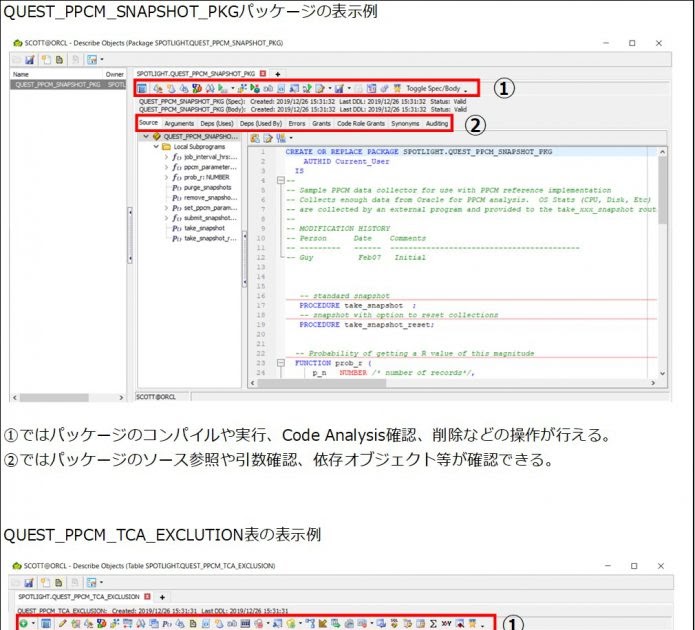The width and height of the screenshot is (695, 630).
Task: Click SCOTT@ORCL in Package window status bar
Action: point(156,397)
